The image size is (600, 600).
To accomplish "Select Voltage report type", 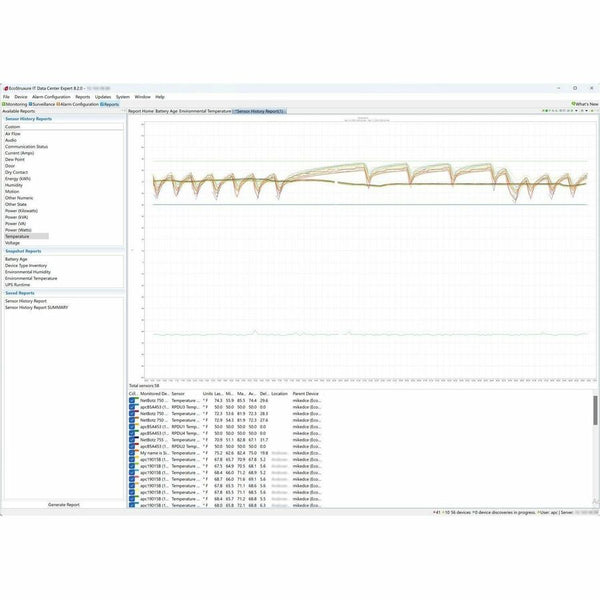I will pyautogui.click(x=12, y=243).
